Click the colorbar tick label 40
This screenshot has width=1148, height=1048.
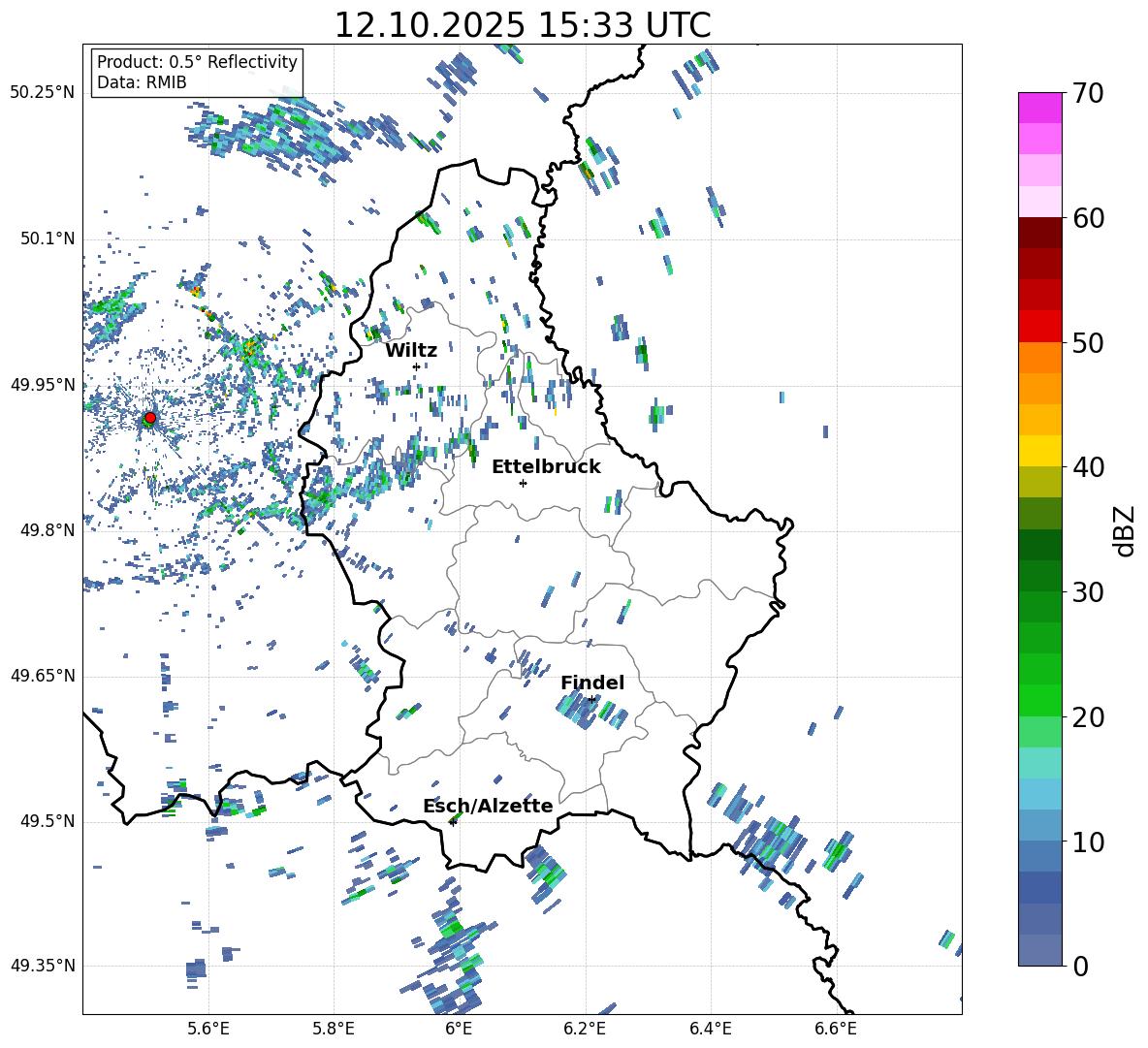(x=1089, y=467)
